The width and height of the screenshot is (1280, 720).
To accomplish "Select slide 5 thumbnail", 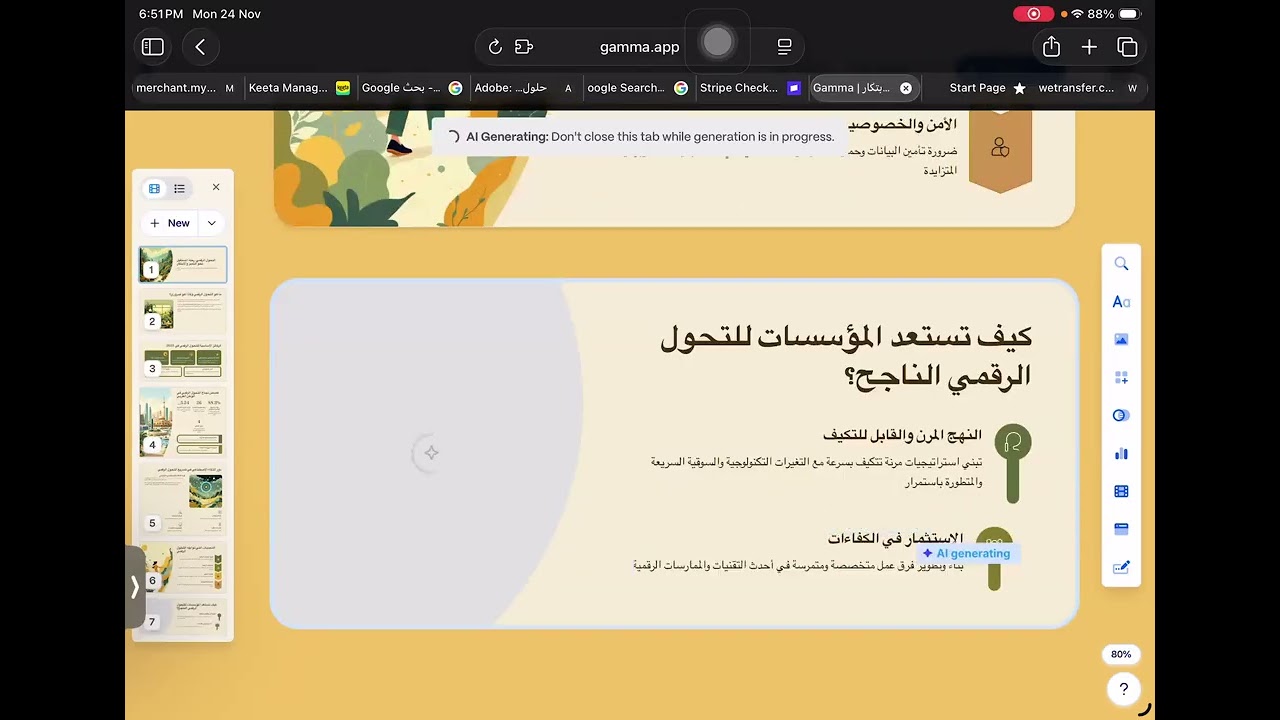I will [x=183, y=499].
